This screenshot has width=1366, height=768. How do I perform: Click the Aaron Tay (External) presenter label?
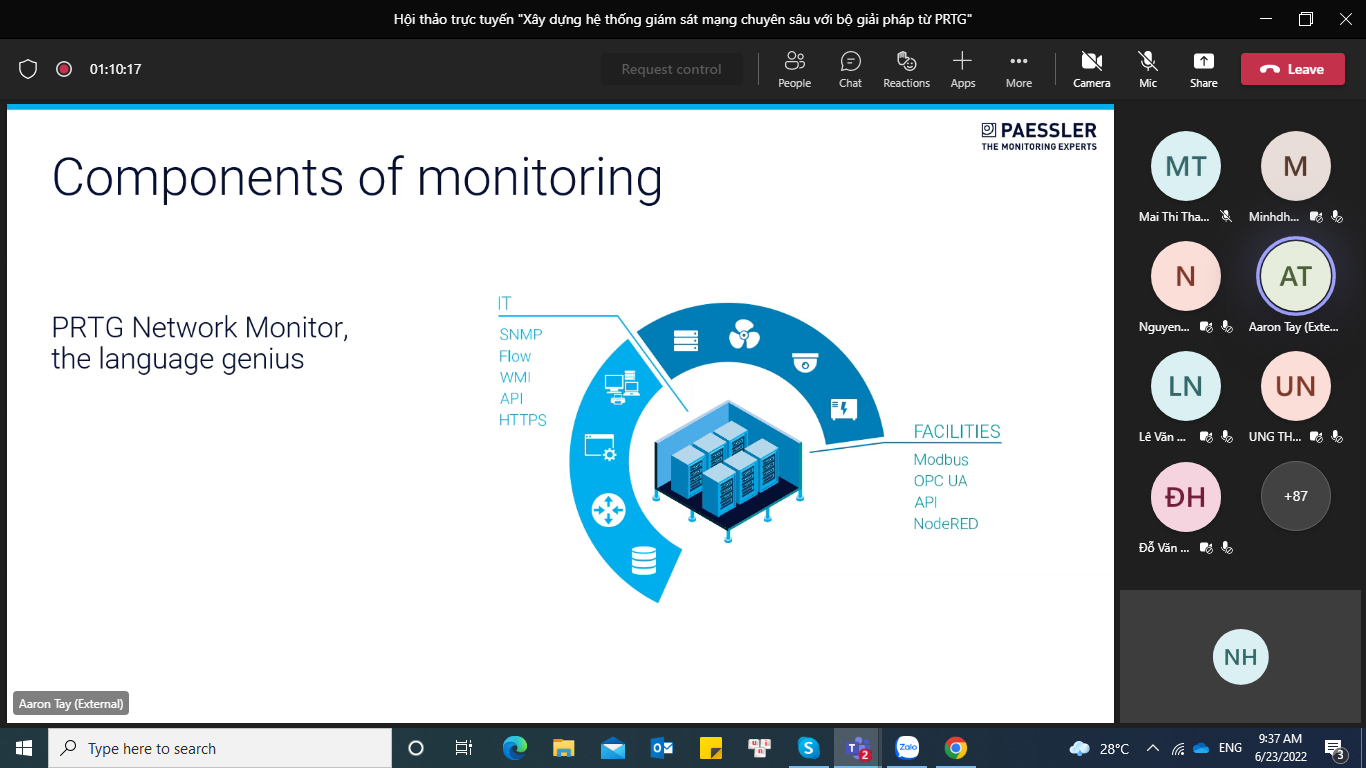pyautogui.click(x=71, y=704)
